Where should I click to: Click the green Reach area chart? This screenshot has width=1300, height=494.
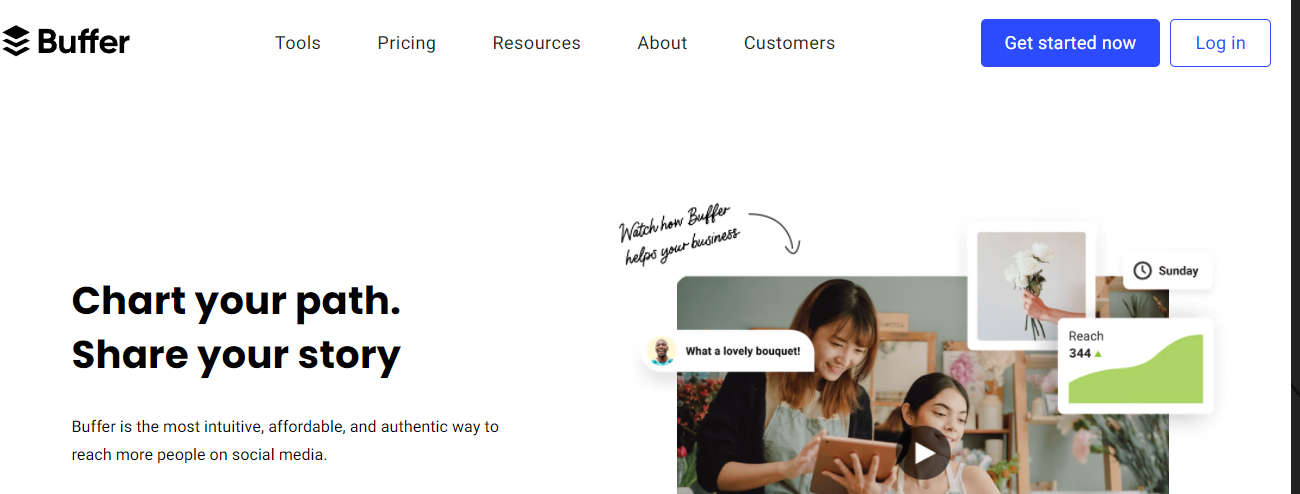click(1135, 370)
